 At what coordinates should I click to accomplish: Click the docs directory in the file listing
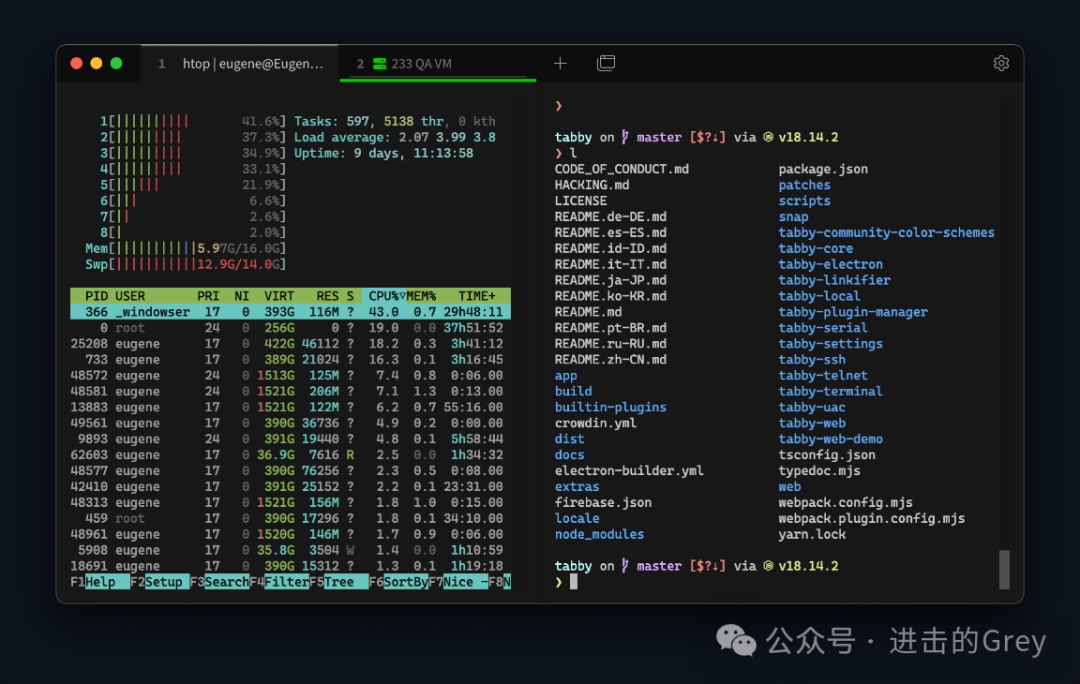click(x=569, y=454)
